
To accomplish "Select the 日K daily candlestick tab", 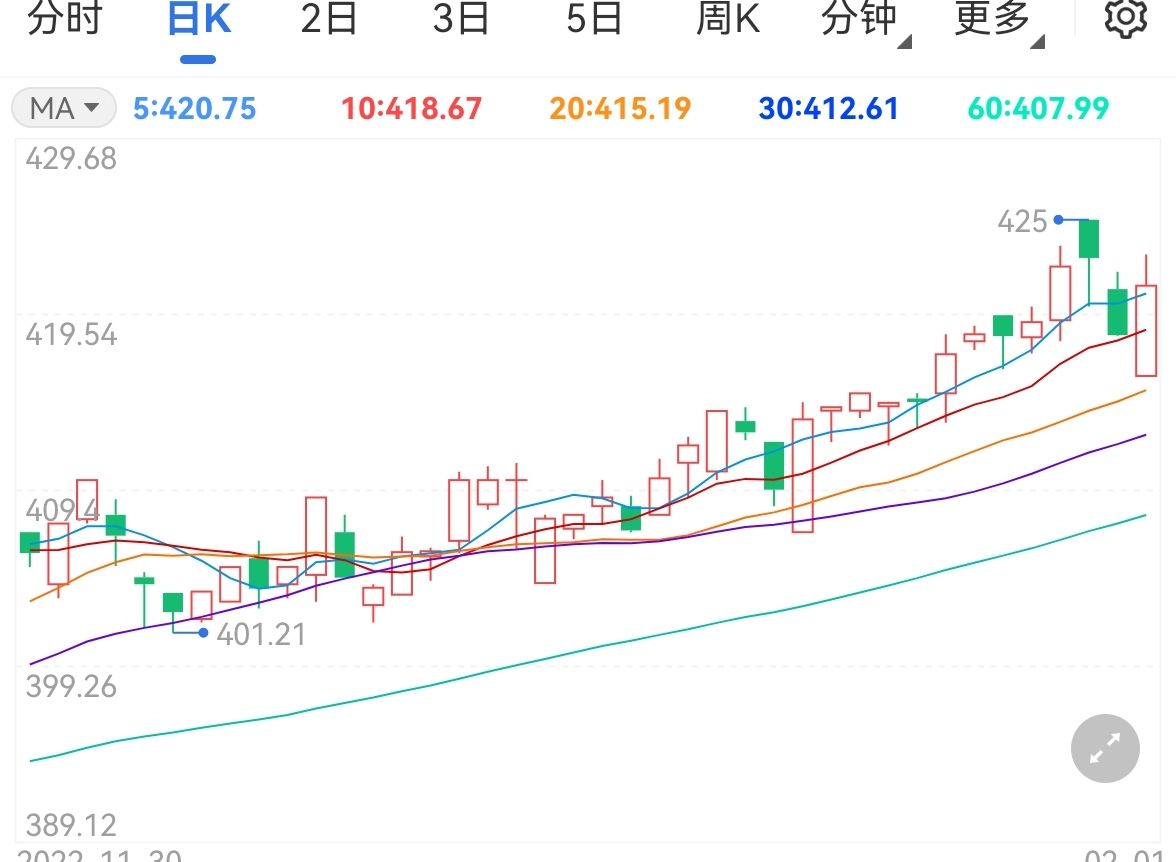I will (x=199, y=18).
